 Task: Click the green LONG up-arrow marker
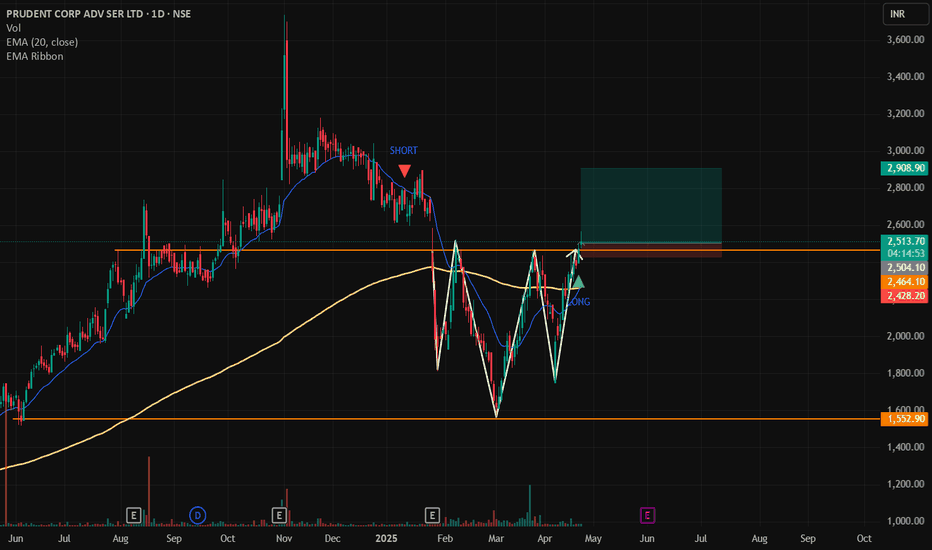tap(578, 282)
